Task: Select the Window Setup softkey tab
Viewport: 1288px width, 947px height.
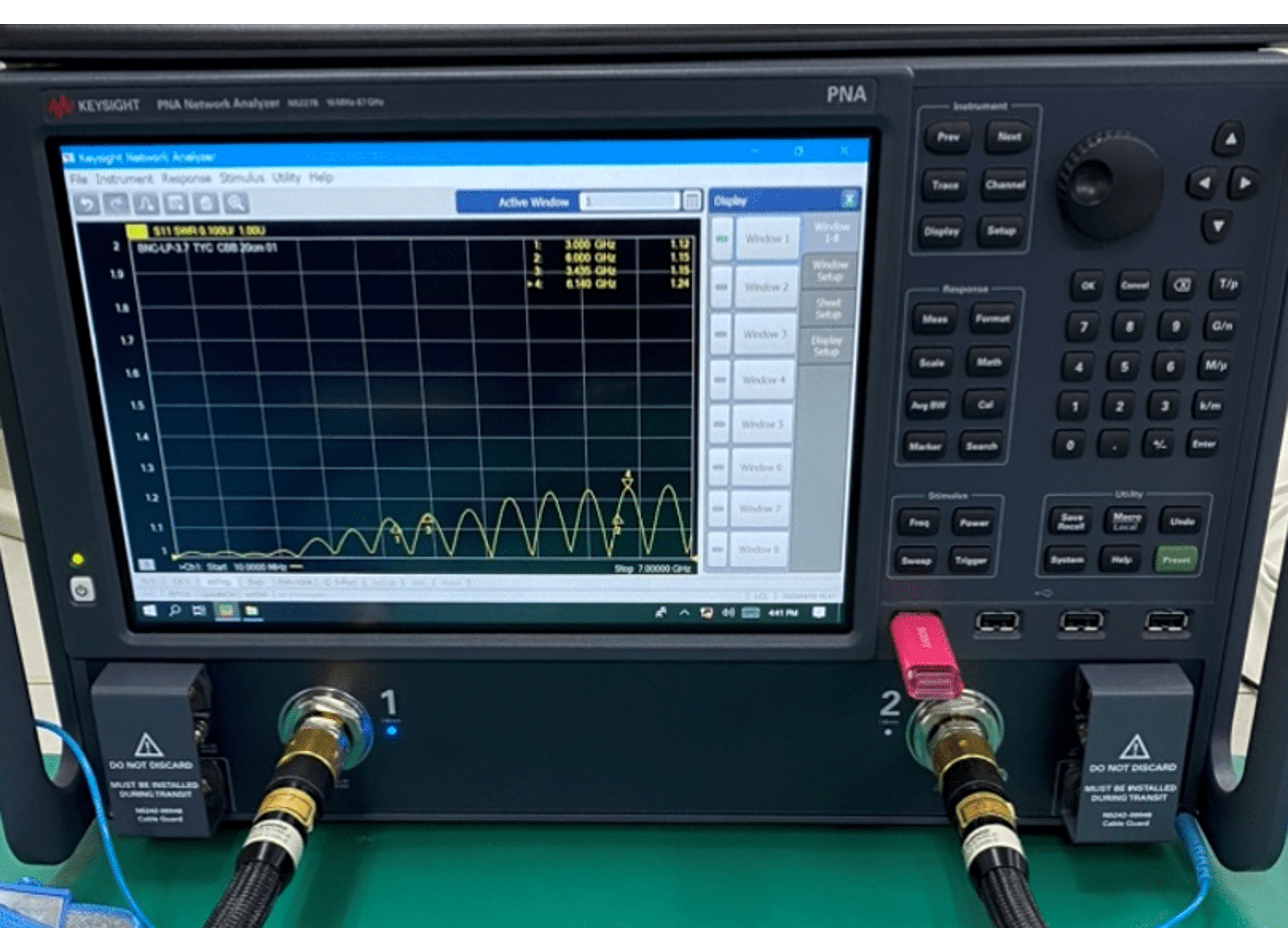Action: pos(829,271)
